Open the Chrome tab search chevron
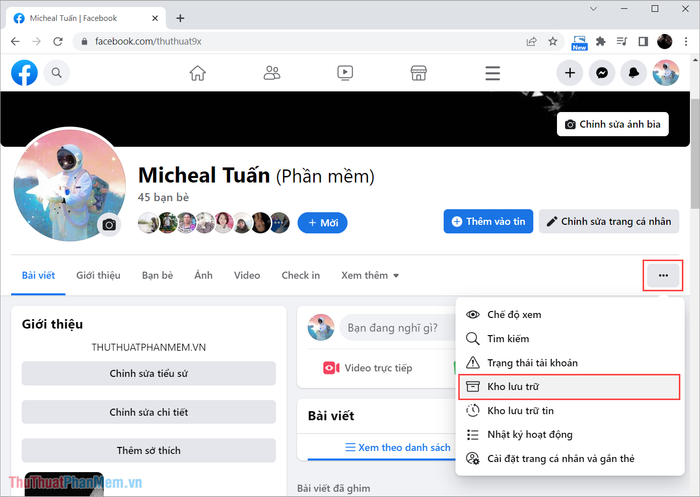The width and height of the screenshot is (700, 497). tap(593, 9)
